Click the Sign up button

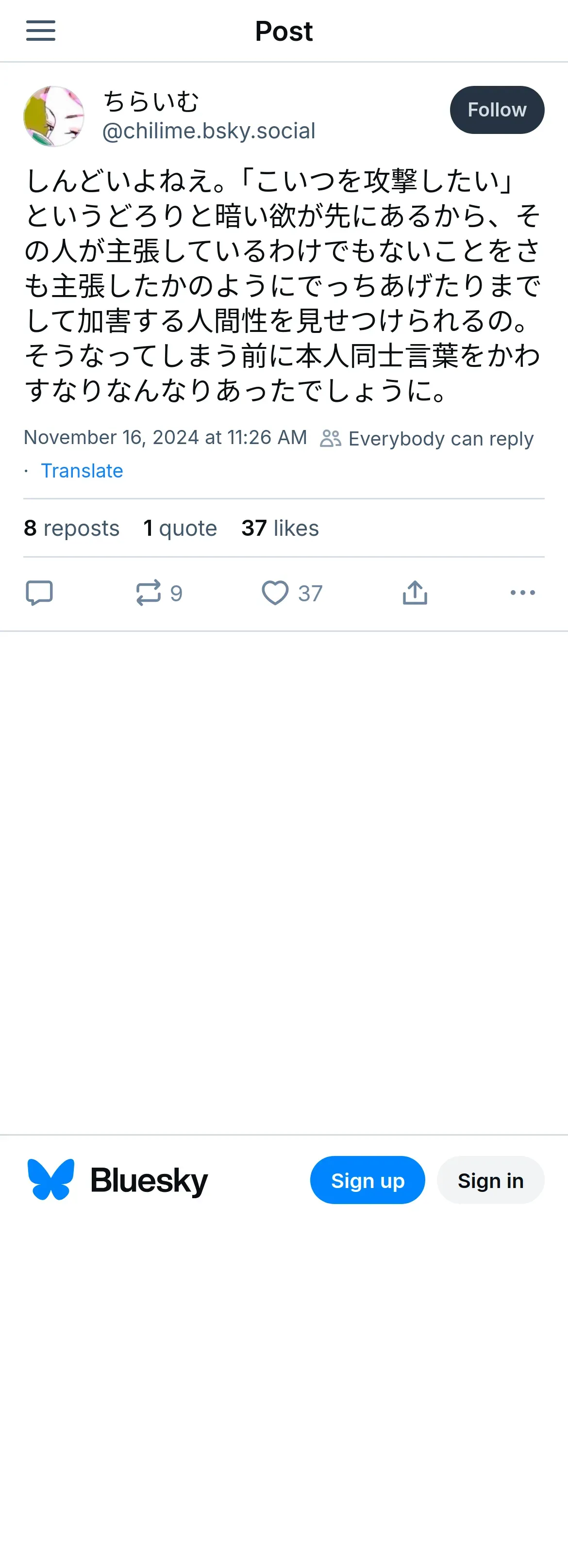tap(367, 1180)
